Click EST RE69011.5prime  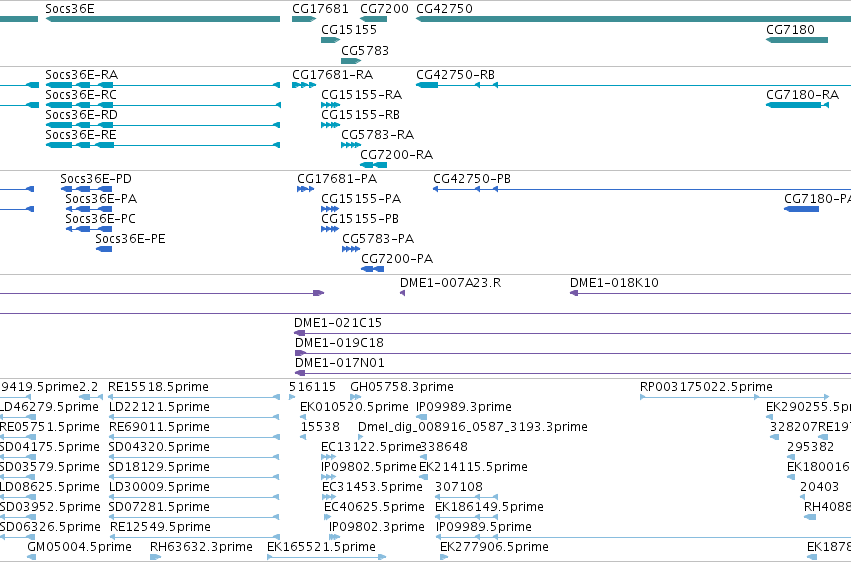click(x=194, y=437)
